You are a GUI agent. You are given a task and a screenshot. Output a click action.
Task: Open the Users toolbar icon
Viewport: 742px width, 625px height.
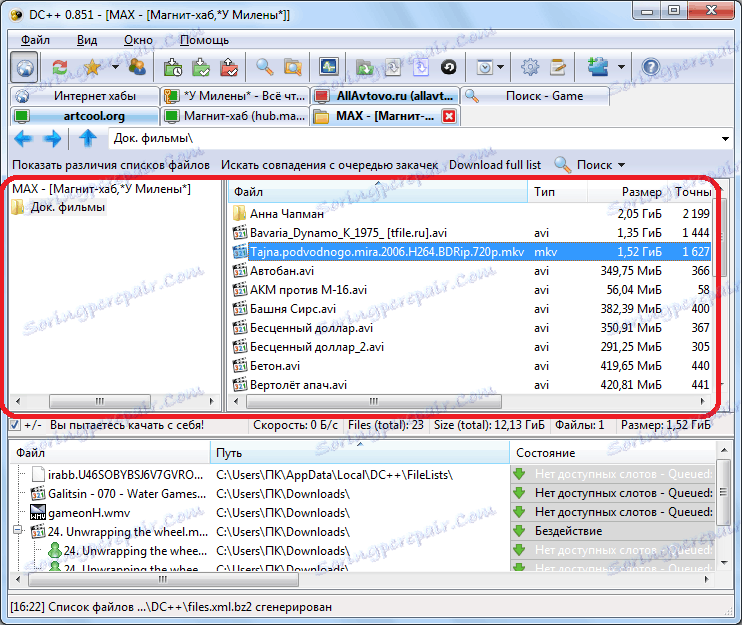coord(137,68)
